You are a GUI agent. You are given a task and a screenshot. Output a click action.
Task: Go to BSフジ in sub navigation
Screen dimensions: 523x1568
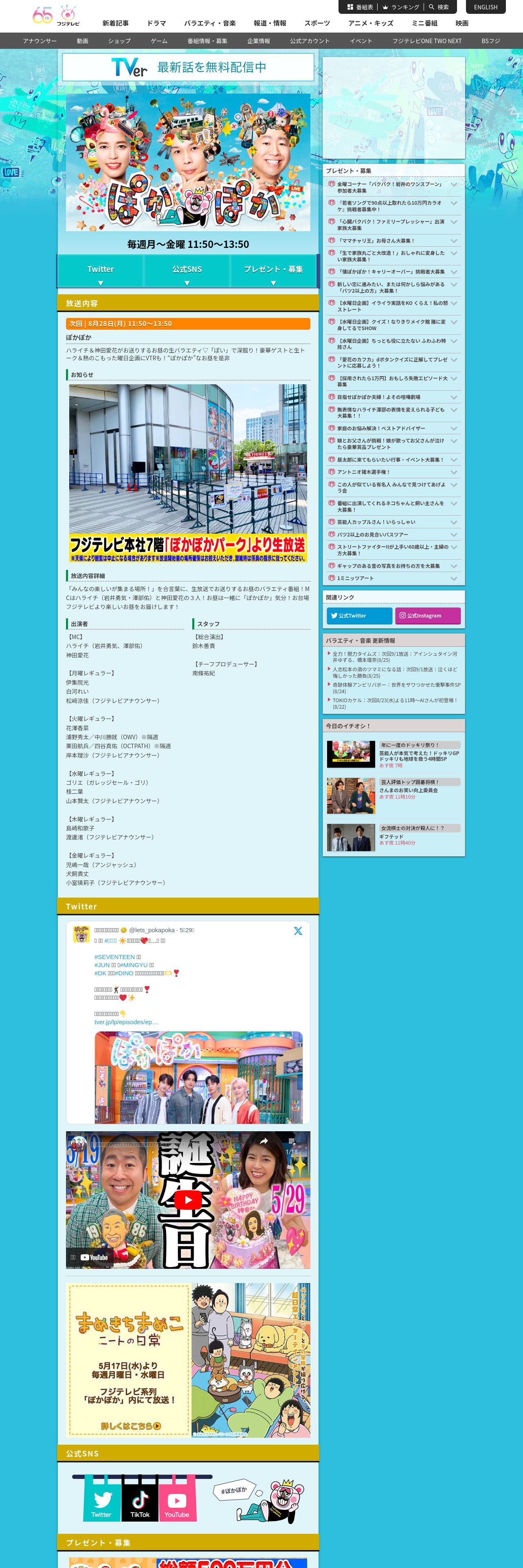pos(491,41)
